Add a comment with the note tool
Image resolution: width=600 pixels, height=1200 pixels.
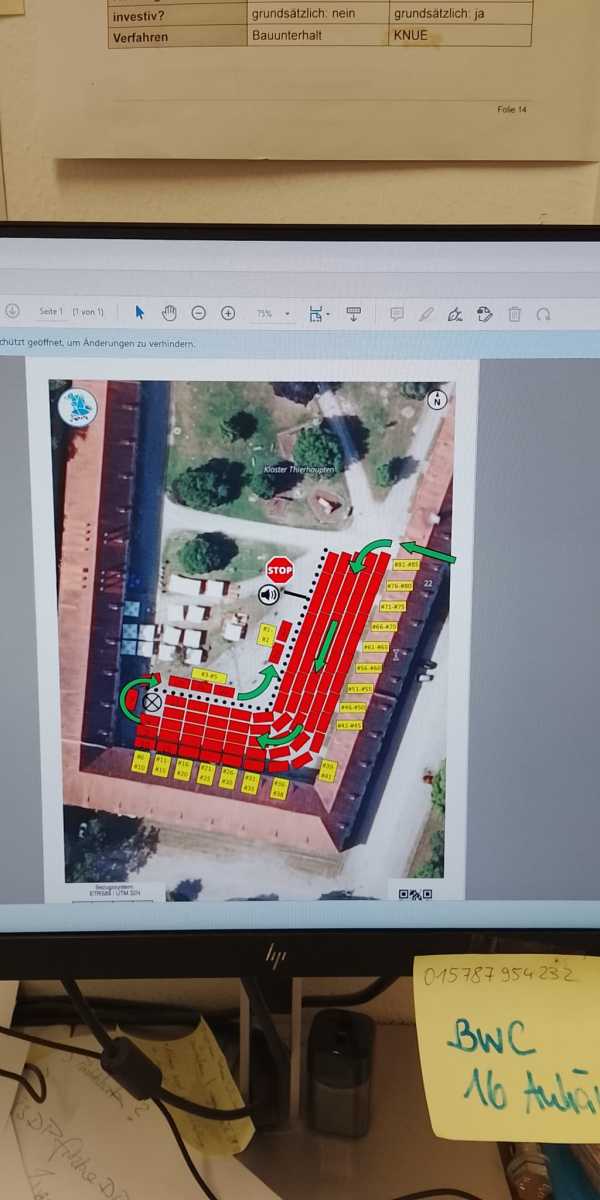[396, 314]
